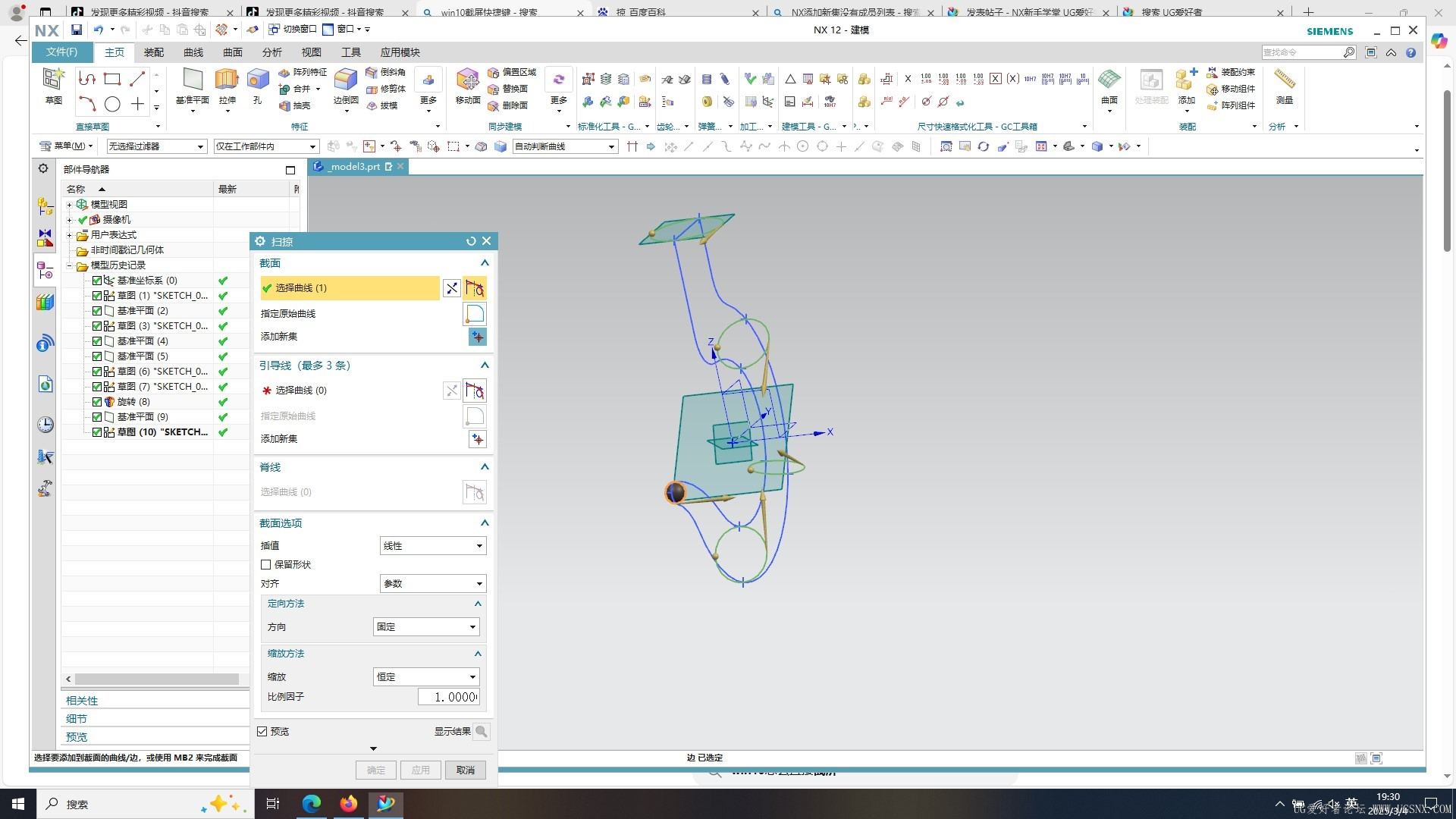
Task: Click the 抽壳 shell tool
Action: [x=295, y=105]
